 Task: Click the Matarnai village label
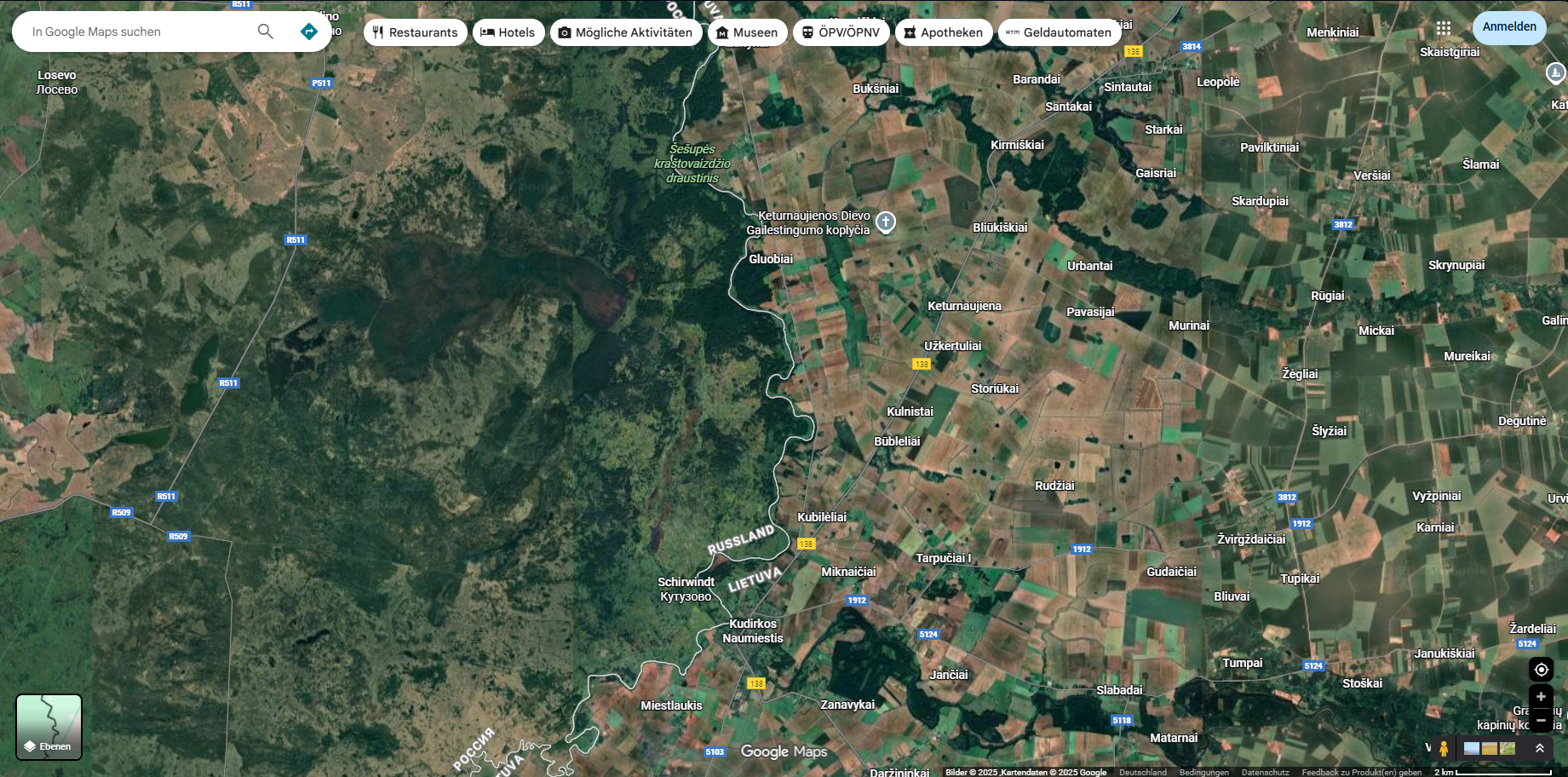pos(1174,738)
